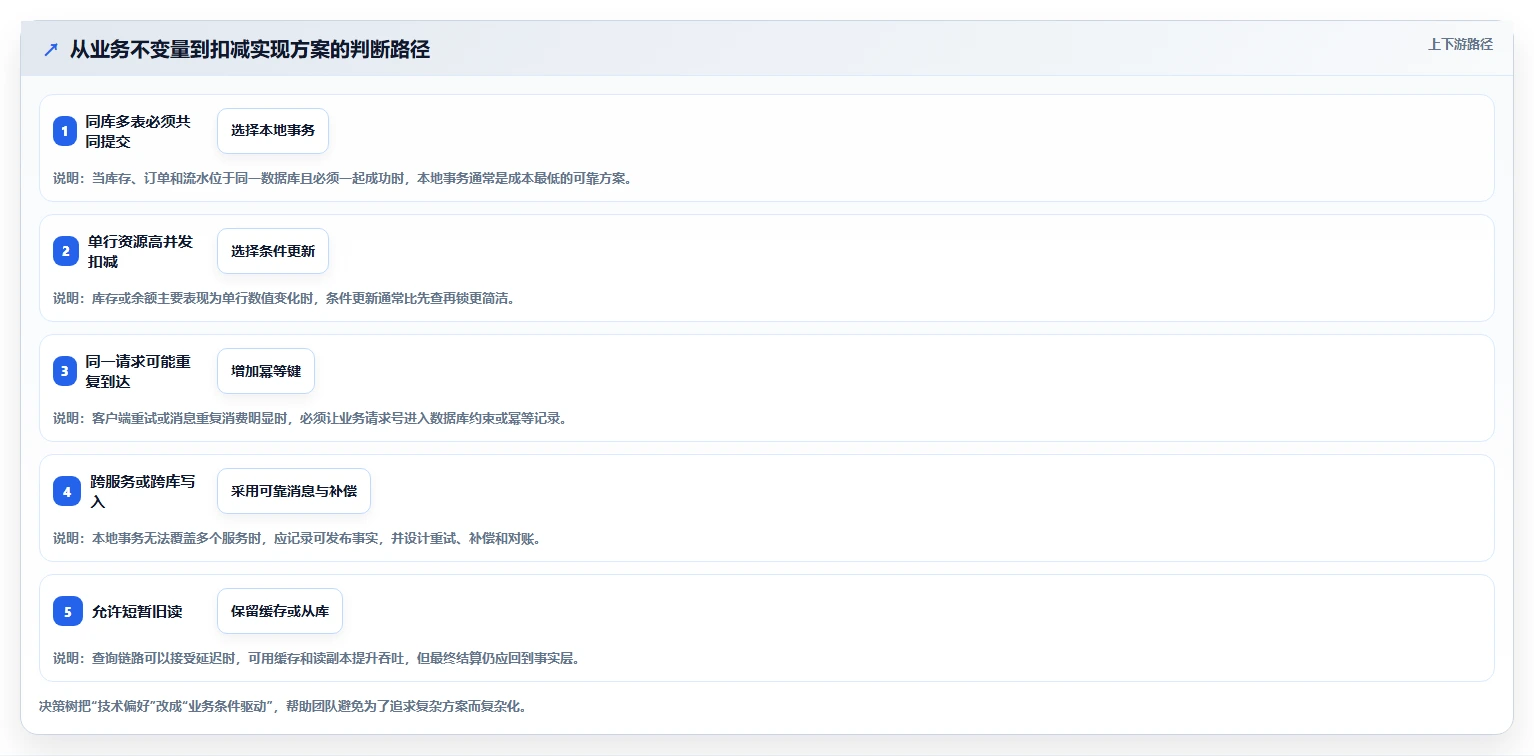The image size is (1534, 756).
Task: Click the 增加幂等键 button
Action: click(x=266, y=371)
